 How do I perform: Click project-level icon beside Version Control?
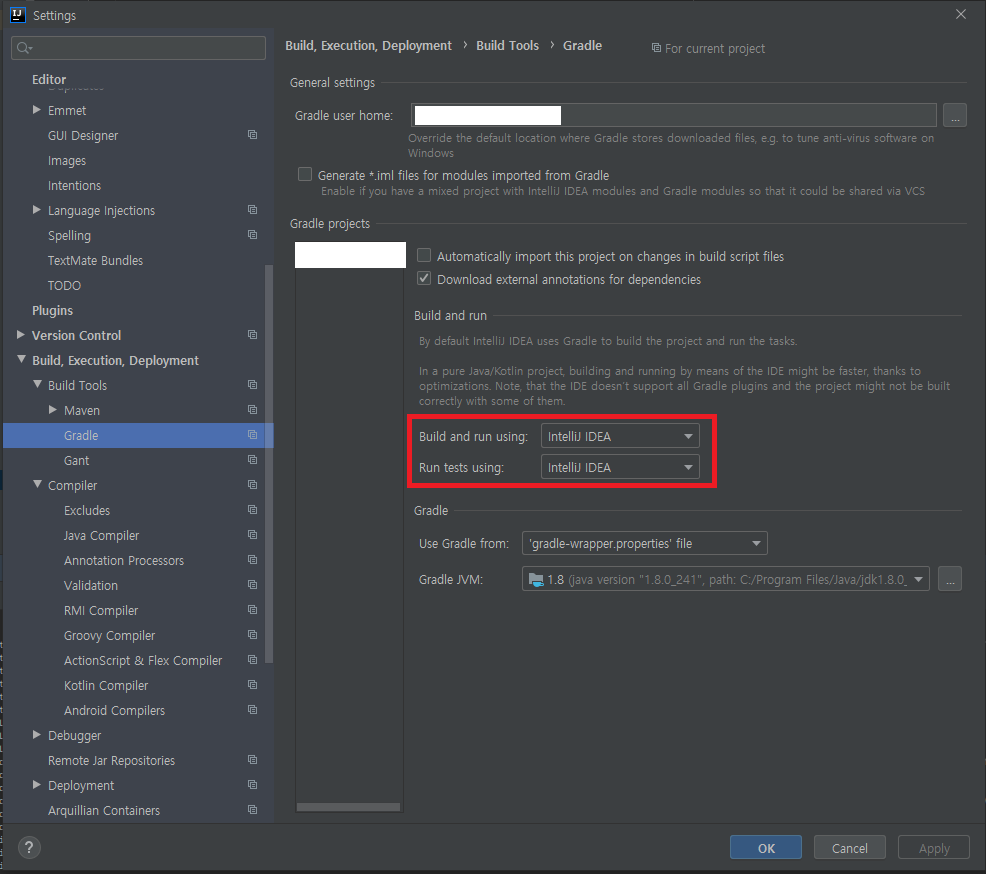click(252, 335)
